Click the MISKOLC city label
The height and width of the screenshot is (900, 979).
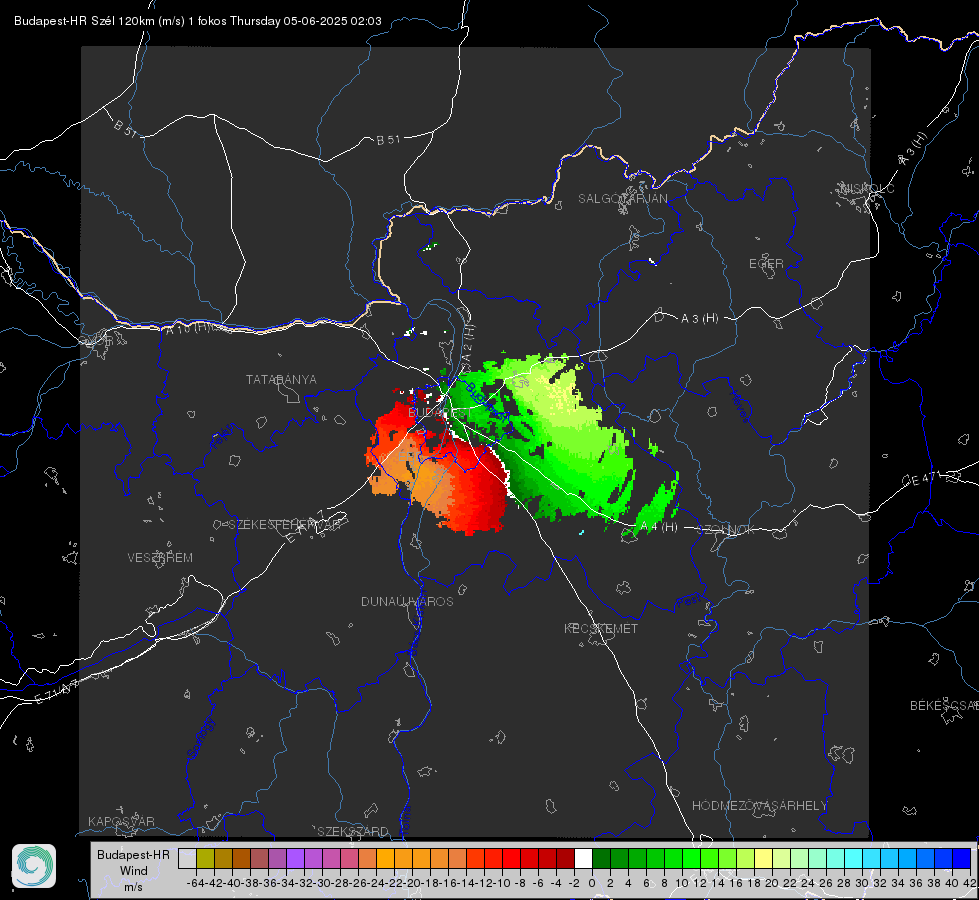coord(867,188)
